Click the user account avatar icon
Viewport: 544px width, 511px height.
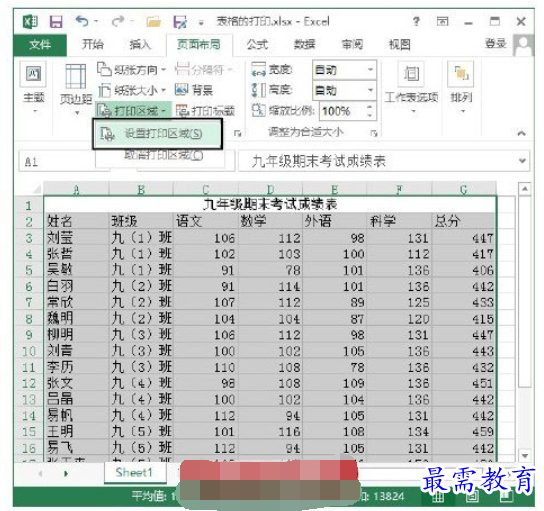click(523, 45)
